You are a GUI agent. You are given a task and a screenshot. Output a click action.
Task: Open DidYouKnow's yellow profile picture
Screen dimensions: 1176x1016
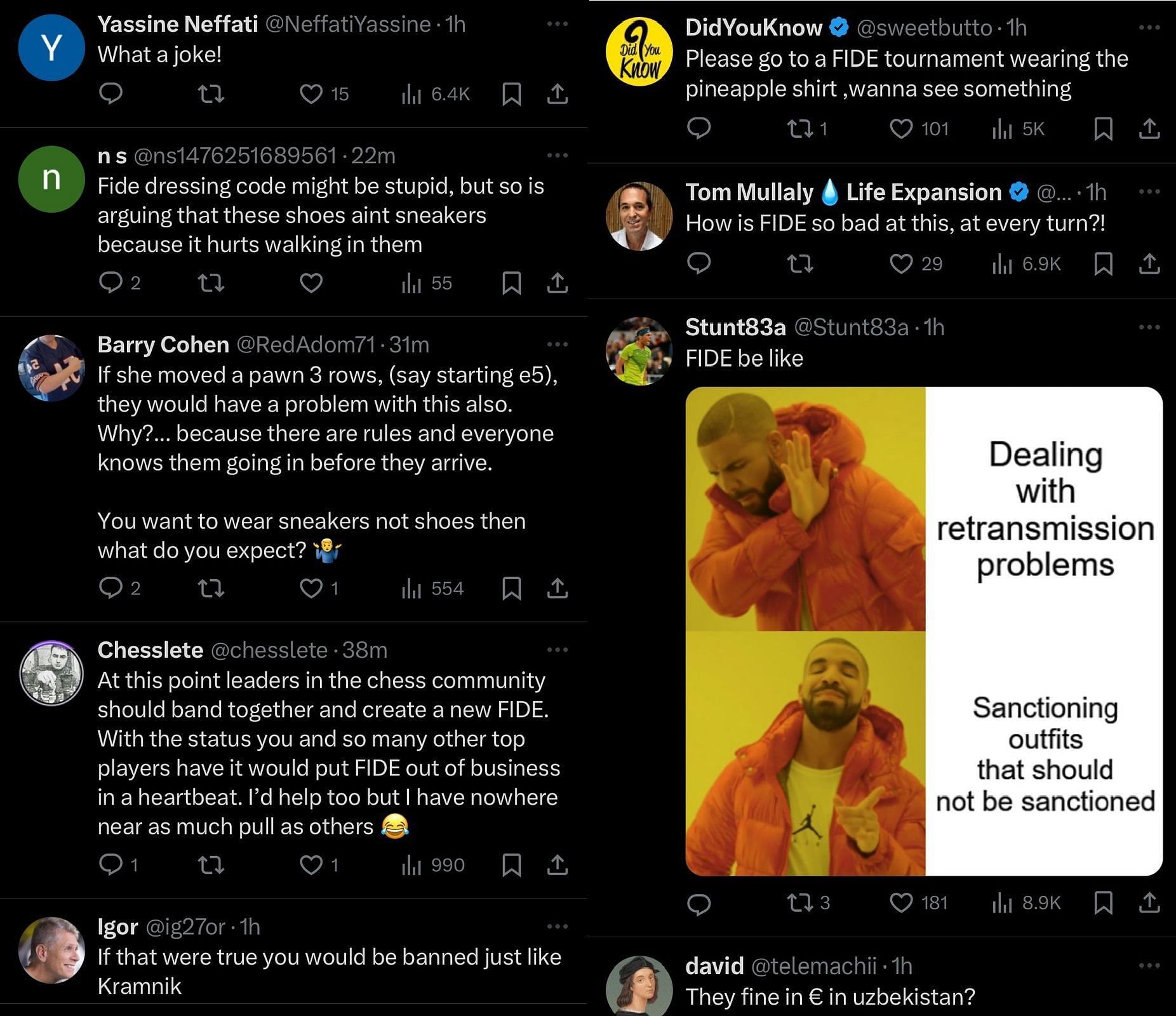[x=639, y=51]
